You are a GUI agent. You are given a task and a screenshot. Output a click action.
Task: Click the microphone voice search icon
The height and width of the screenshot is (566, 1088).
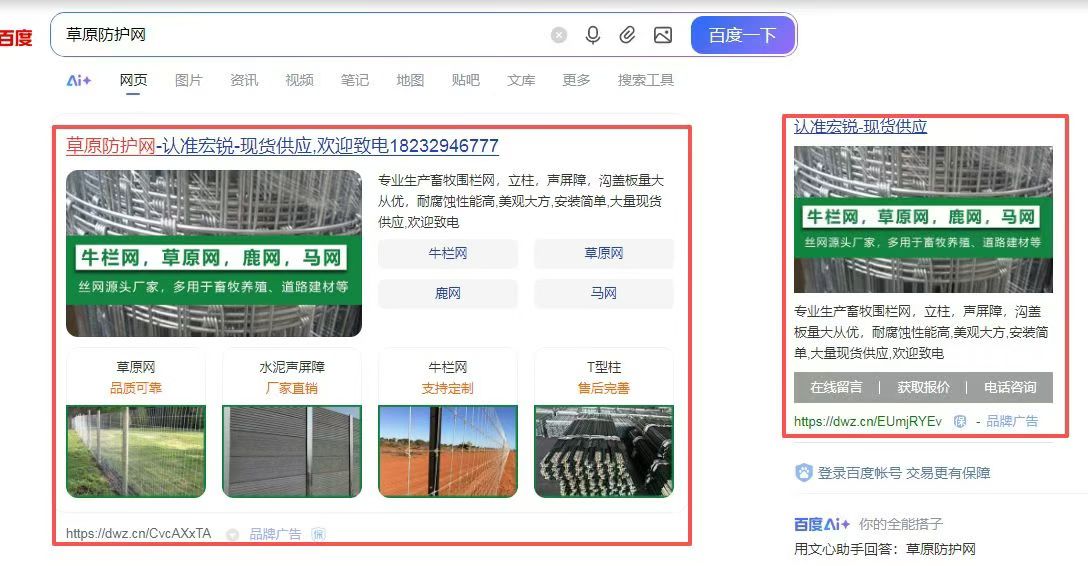point(593,35)
